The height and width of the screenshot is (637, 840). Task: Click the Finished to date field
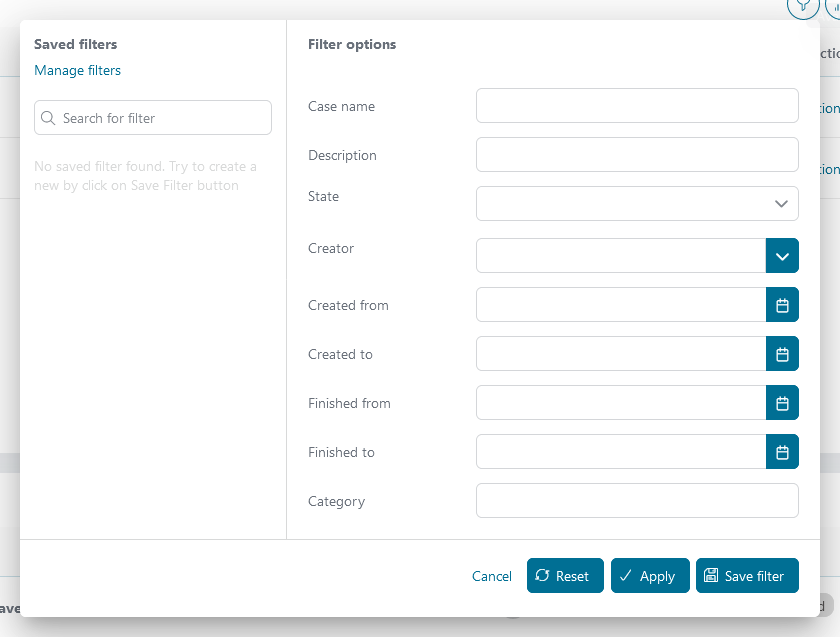click(621, 452)
